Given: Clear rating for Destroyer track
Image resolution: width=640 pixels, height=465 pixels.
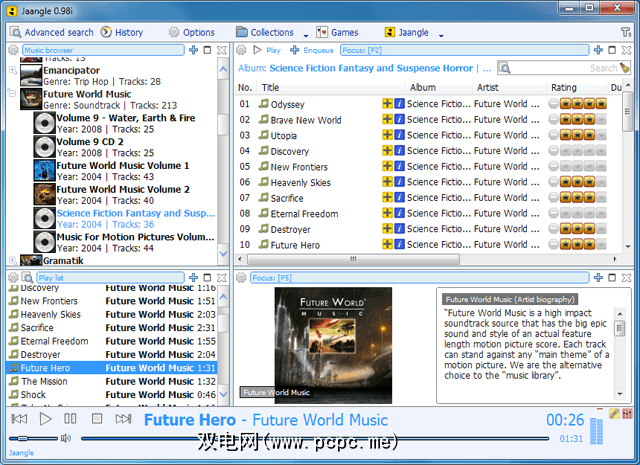Looking at the screenshot, I should [553, 229].
